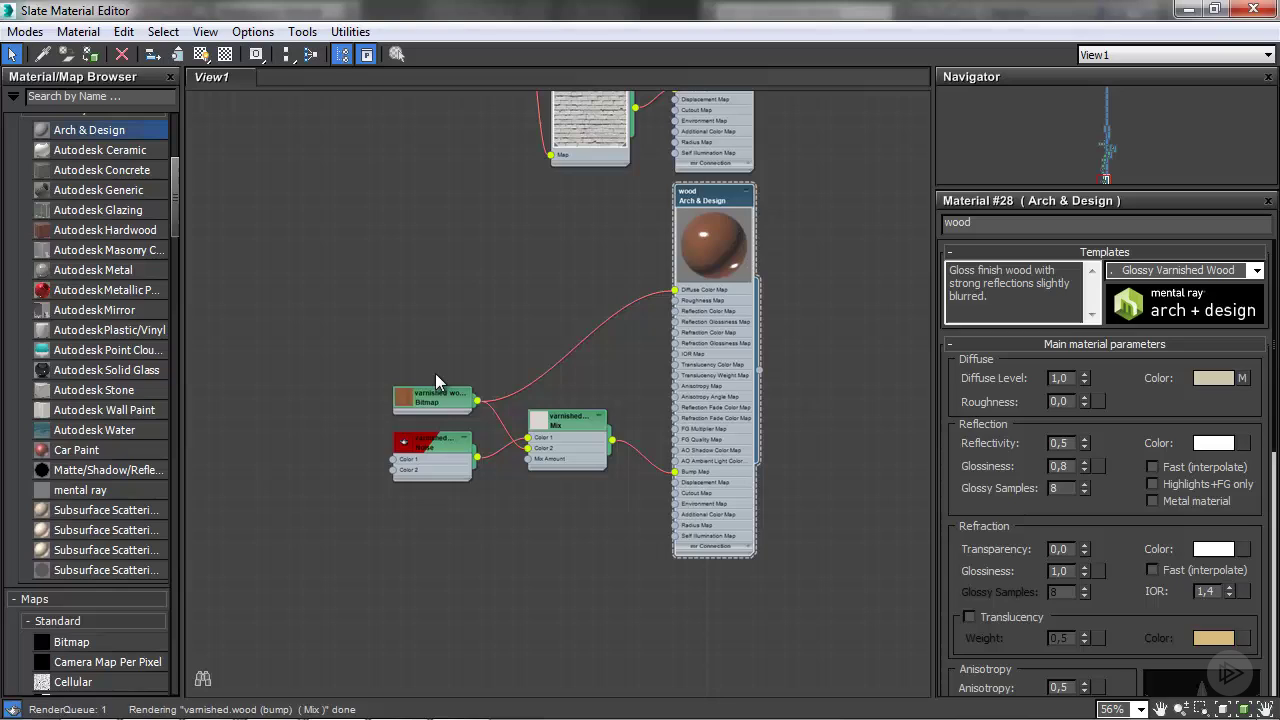Click Zoom Extents Selected green cube icon
Image resolution: width=1280 pixels, height=720 pixels.
point(1246,709)
